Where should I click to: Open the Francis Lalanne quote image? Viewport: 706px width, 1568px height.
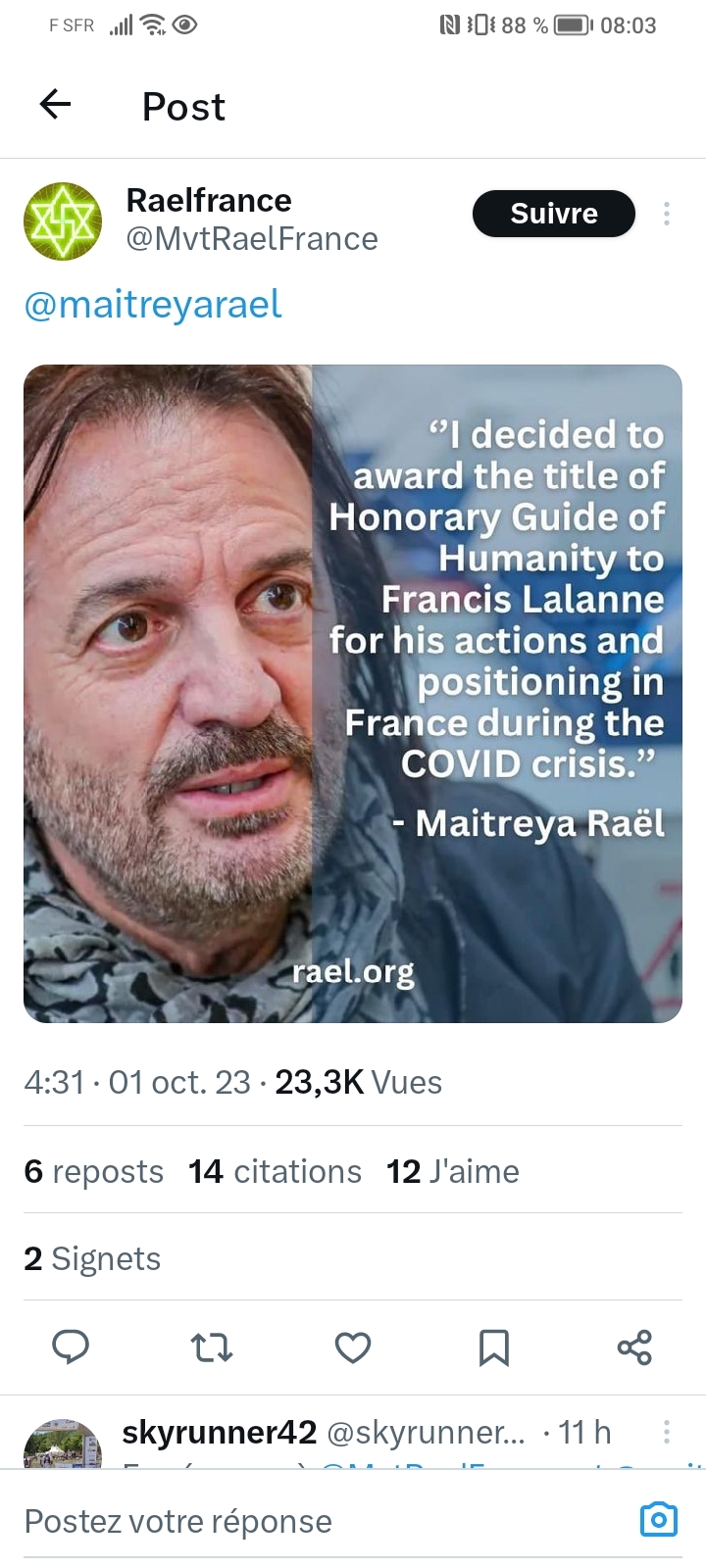[x=353, y=694]
